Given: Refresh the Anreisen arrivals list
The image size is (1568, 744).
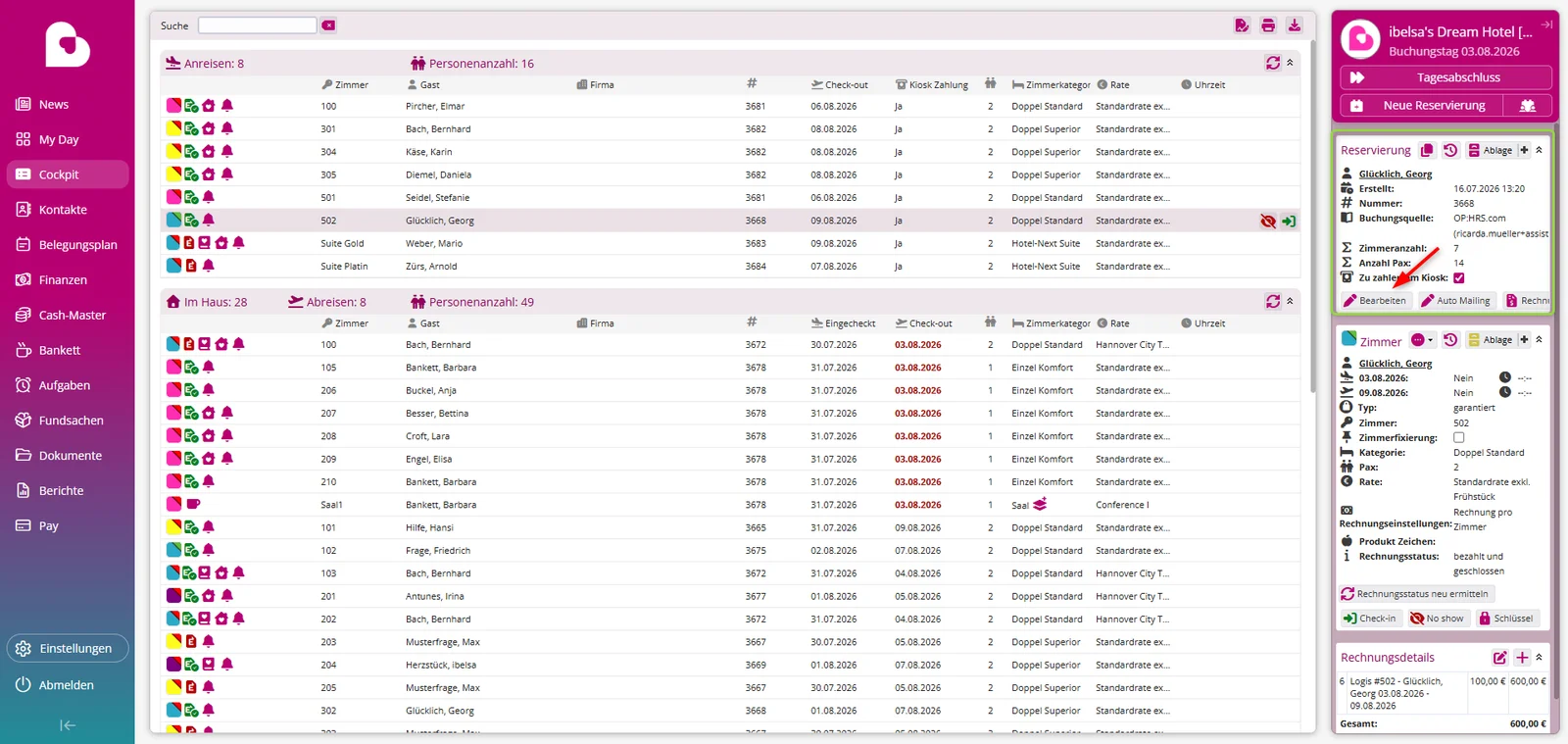Looking at the screenshot, I should [1273, 63].
